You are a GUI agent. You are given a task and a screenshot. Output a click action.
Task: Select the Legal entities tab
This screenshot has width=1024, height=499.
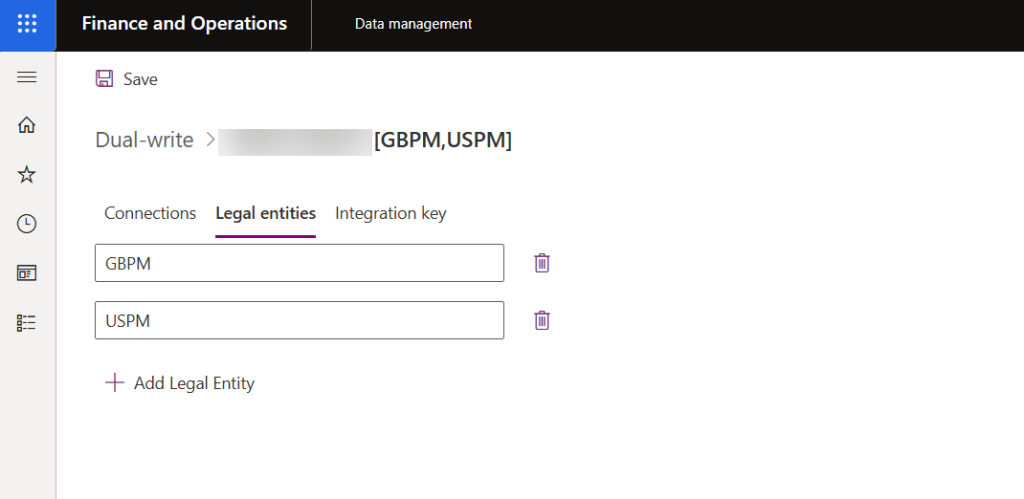pyautogui.click(x=266, y=213)
